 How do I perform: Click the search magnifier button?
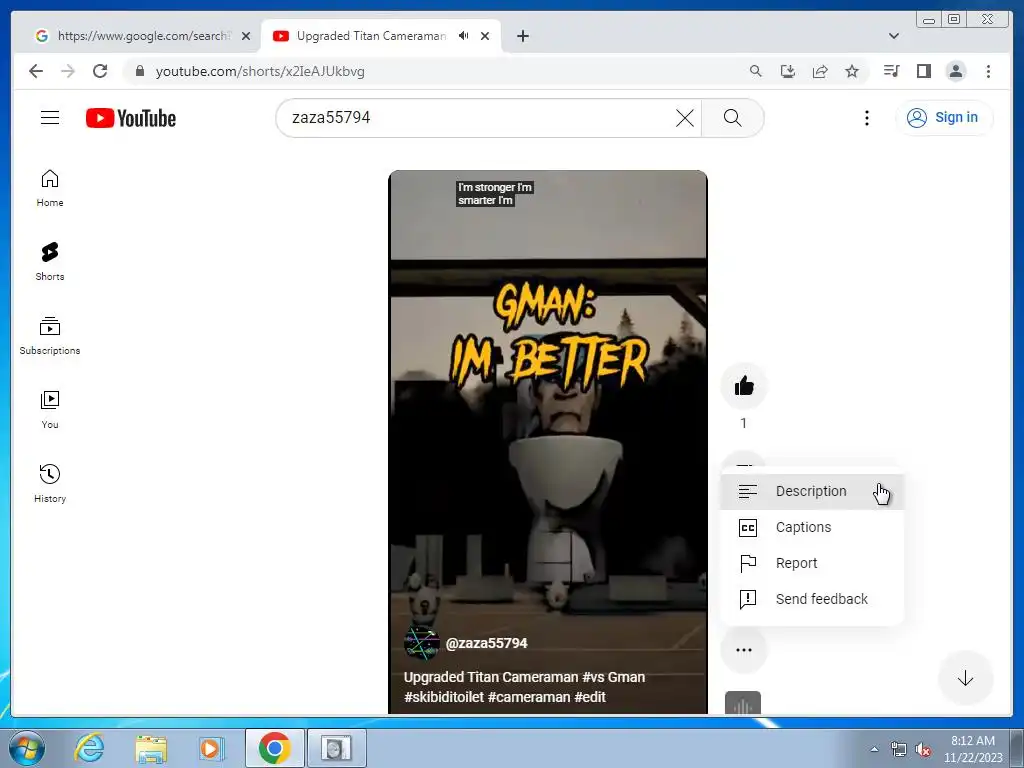[732, 118]
